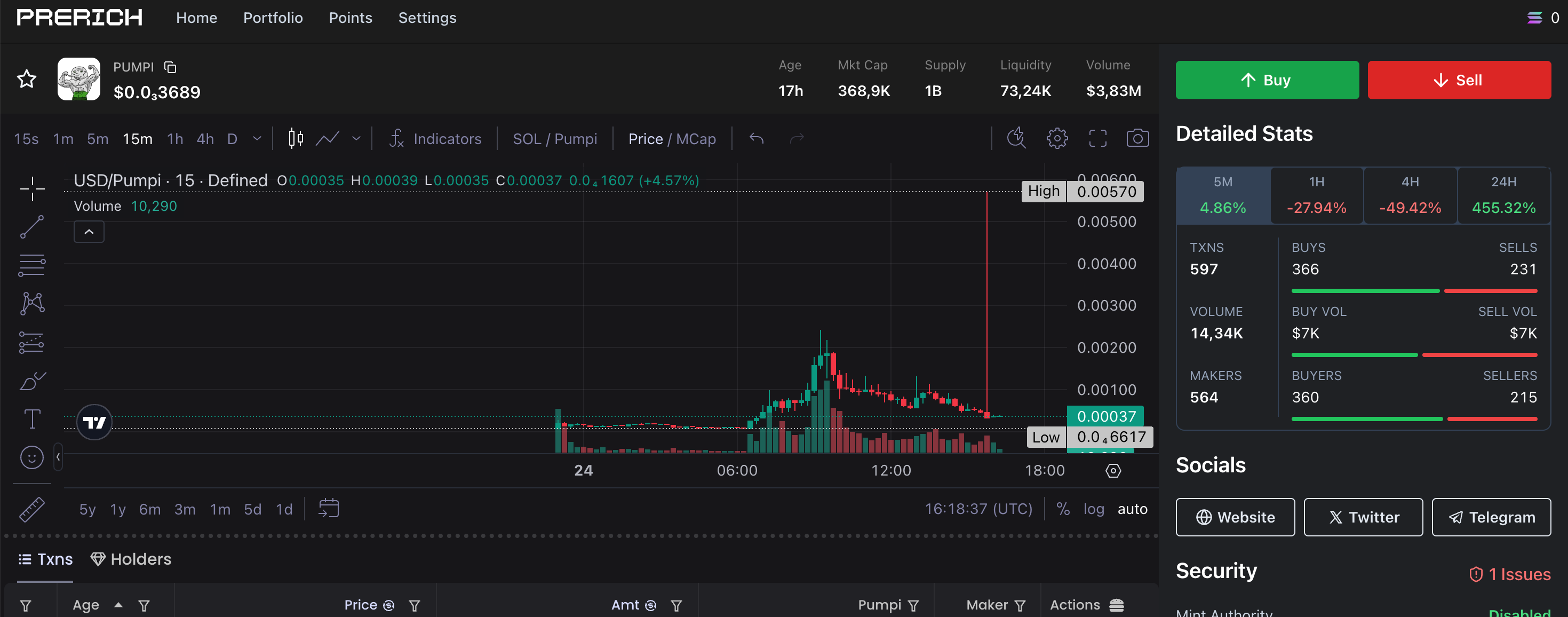The width and height of the screenshot is (1568, 617).
Task: Select the crosshair cursor tool
Action: click(31, 188)
